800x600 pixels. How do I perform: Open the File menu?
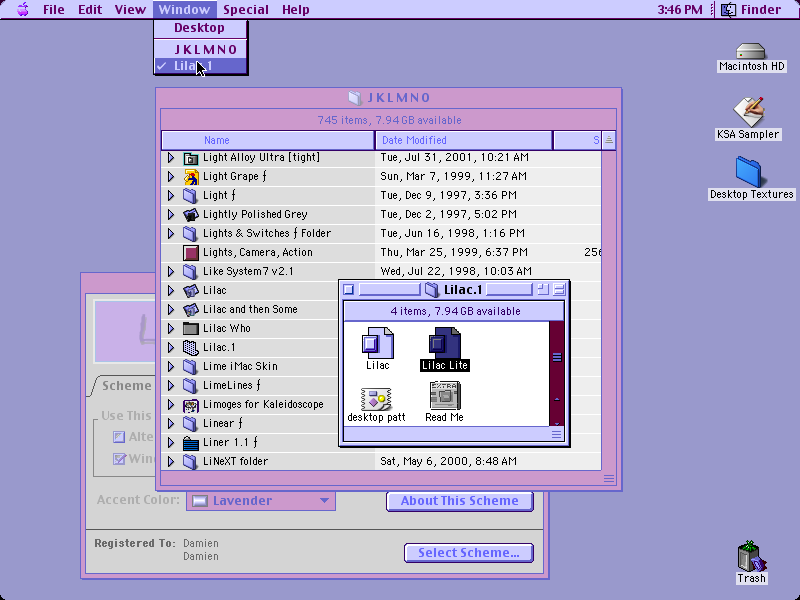tap(54, 9)
